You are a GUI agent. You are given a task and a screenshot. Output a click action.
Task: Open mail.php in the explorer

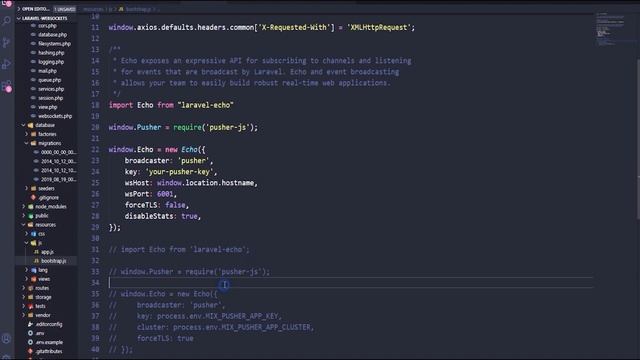point(47,71)
